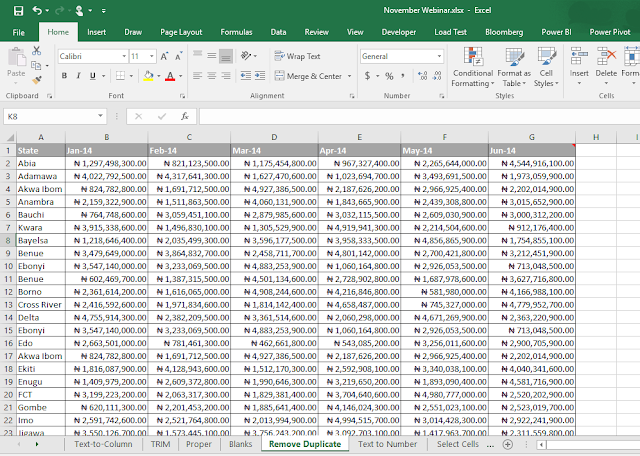640x456 pixels.
Task: Apply the yellow Fill Color swatch
Action: pyautogui.click(x=149, y=76)
